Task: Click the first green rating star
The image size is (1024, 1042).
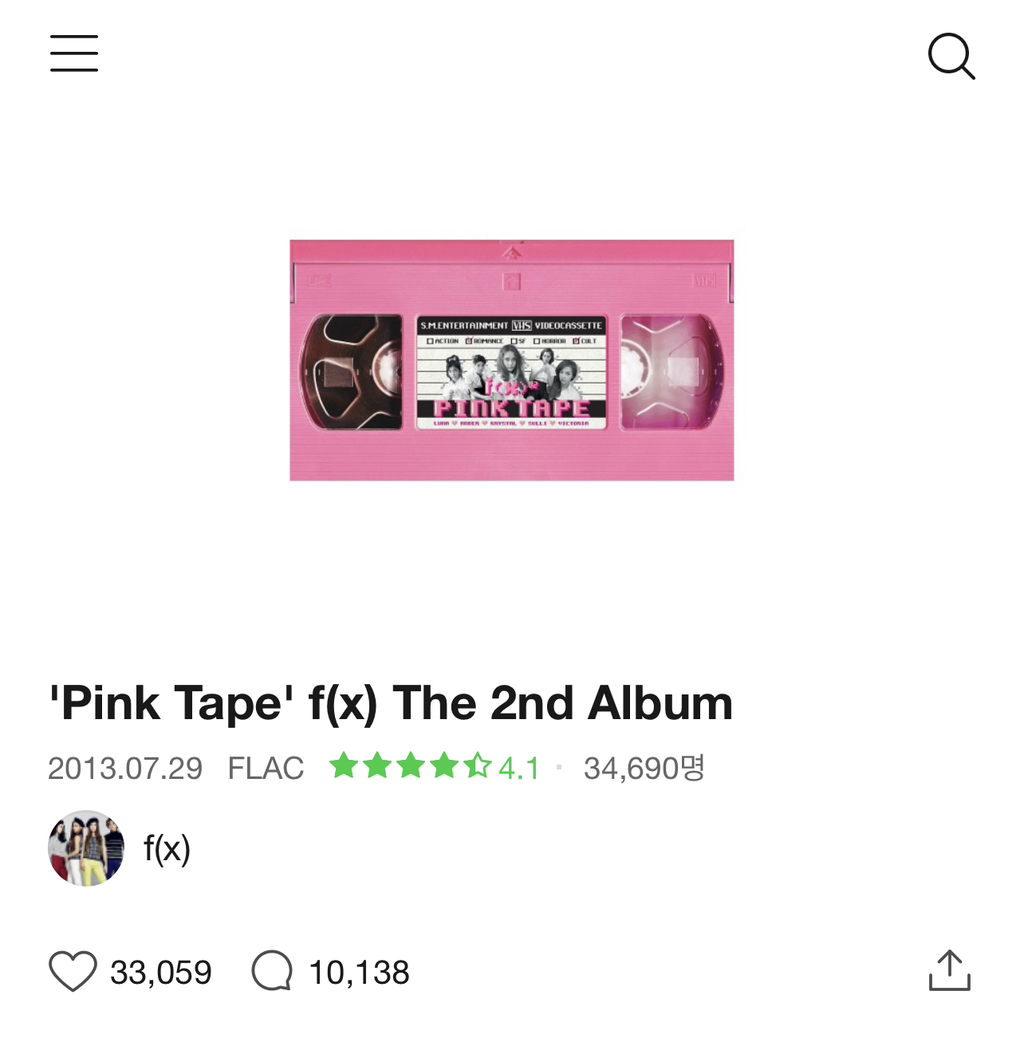Action: click(x=343, y=767)
